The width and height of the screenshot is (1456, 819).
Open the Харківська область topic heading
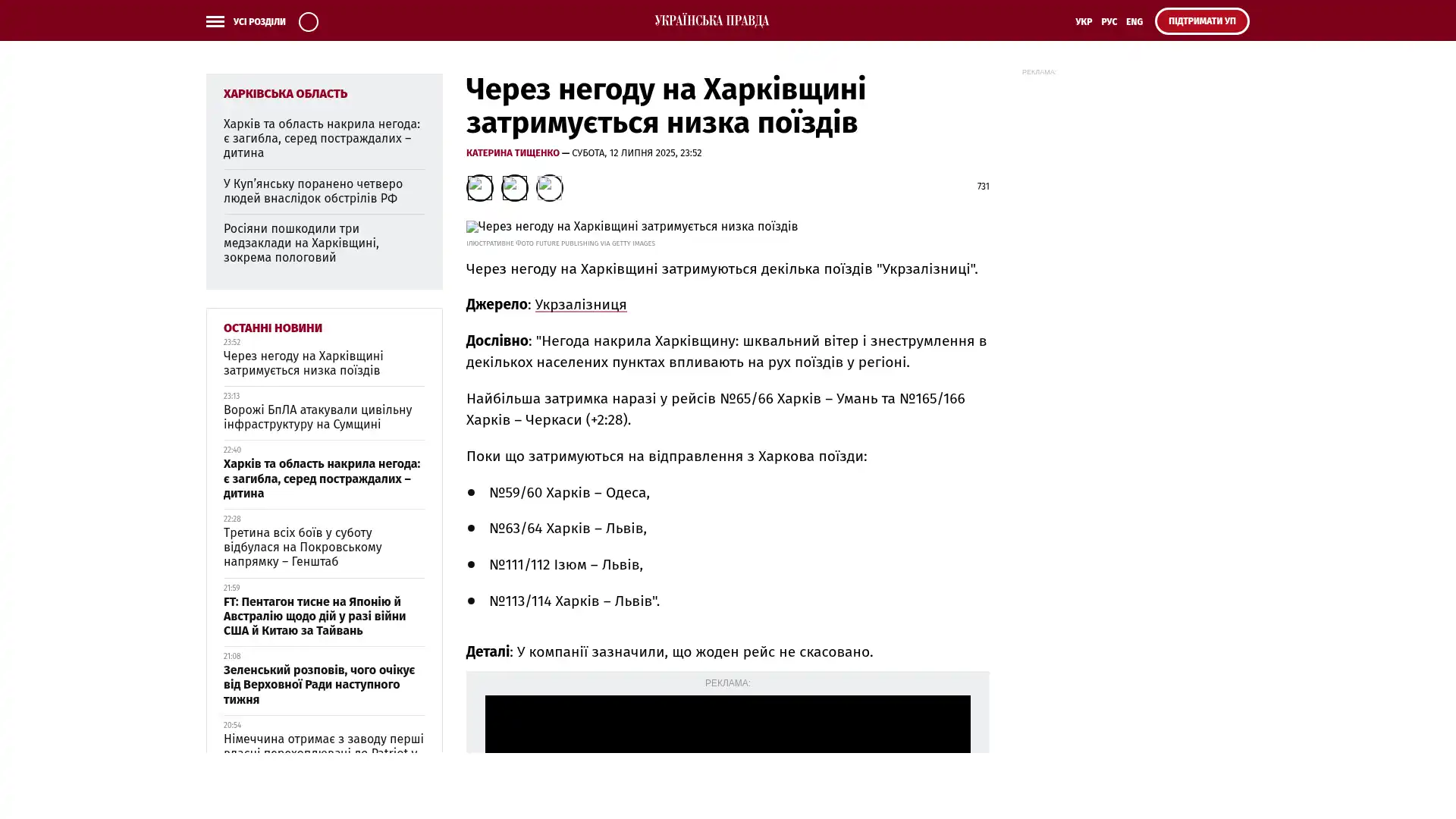coord(285,94)
